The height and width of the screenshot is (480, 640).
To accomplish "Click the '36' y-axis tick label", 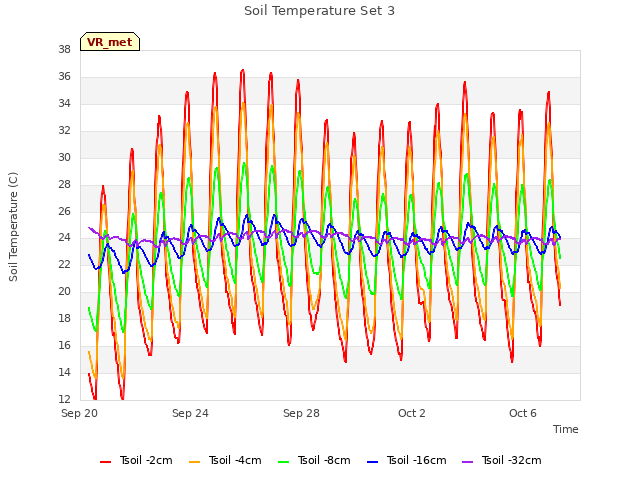I will 64,77.
